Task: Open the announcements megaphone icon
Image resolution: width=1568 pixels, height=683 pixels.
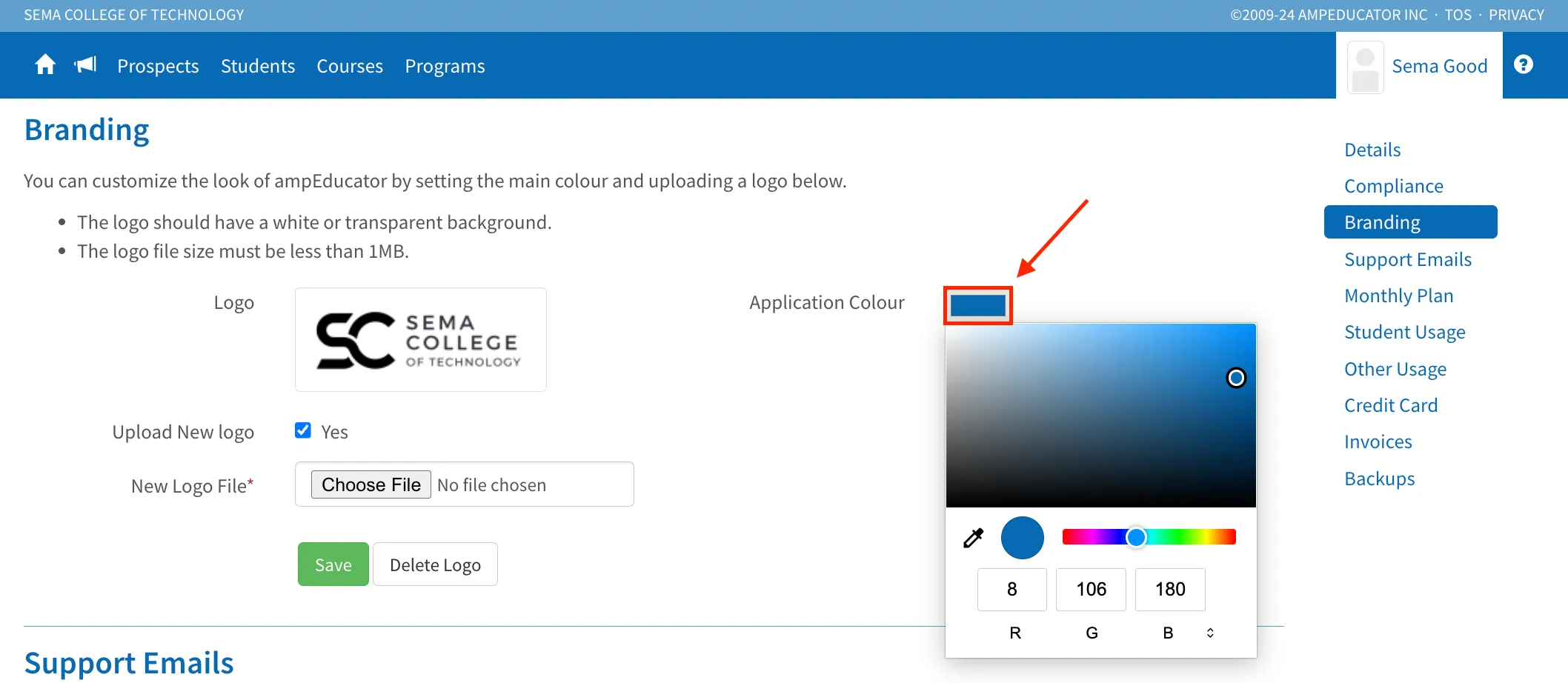Action: coord(86,65)
